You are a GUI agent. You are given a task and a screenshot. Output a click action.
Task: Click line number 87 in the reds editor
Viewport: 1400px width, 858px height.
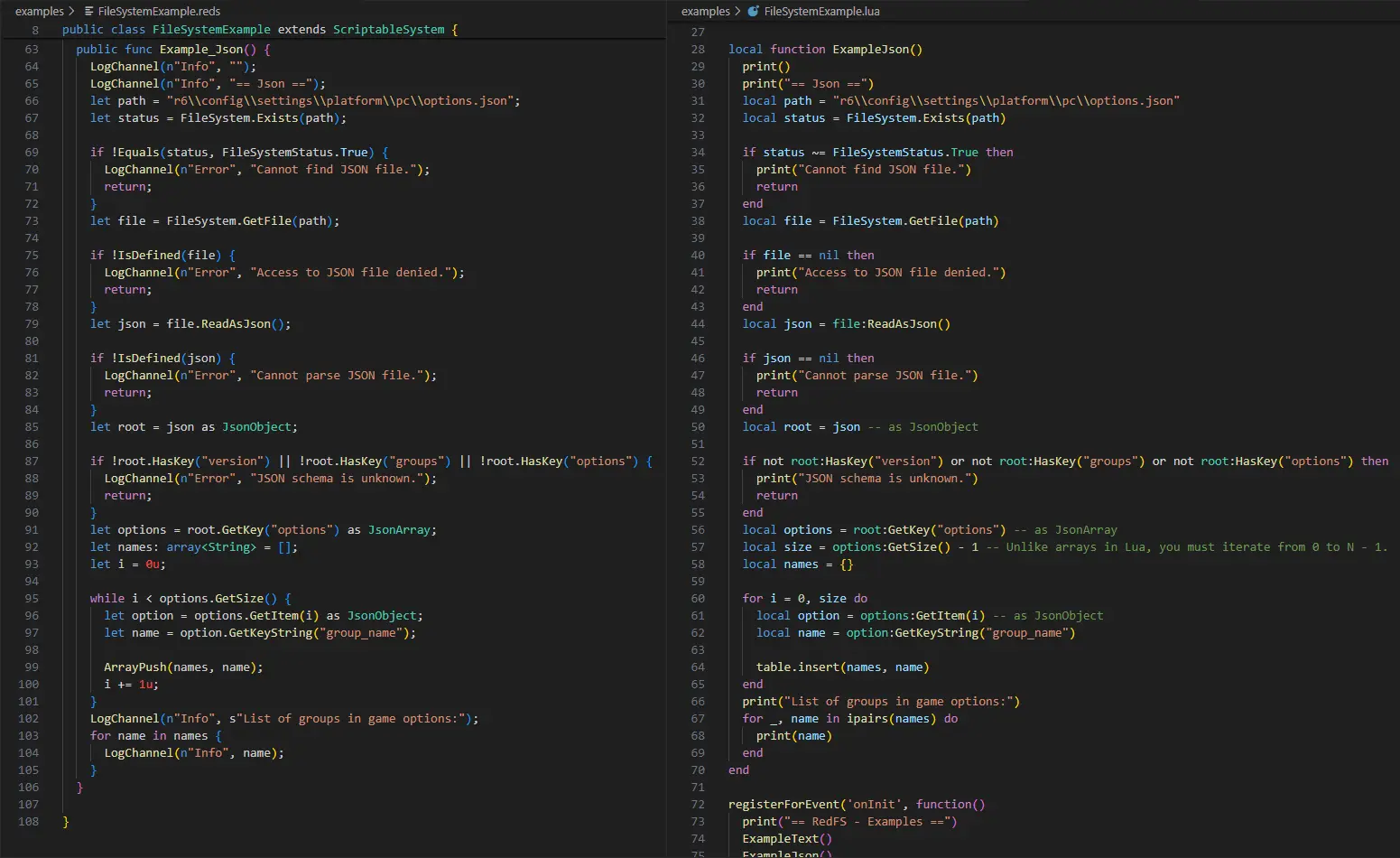pyautogui.click(x=32, y=462)
